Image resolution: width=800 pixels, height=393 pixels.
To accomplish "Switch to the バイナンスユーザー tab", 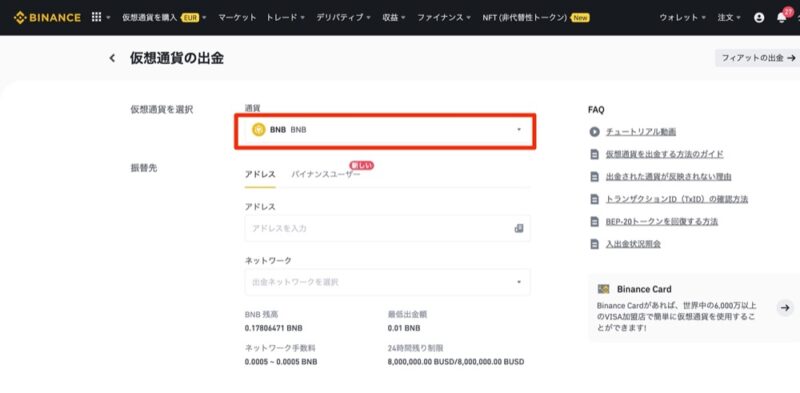I will (326, 174).
